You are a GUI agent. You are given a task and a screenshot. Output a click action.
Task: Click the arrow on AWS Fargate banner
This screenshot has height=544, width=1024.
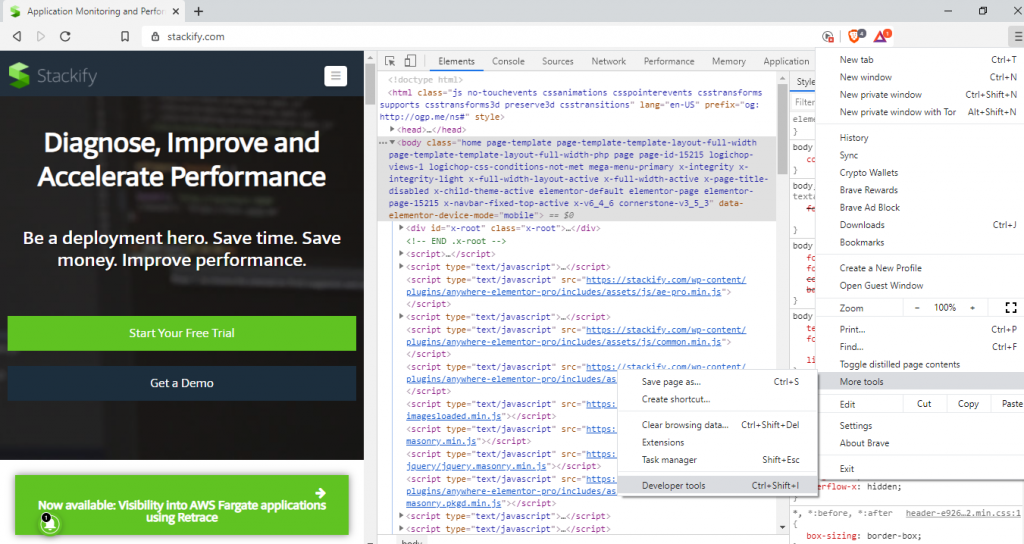coord(320,493)
